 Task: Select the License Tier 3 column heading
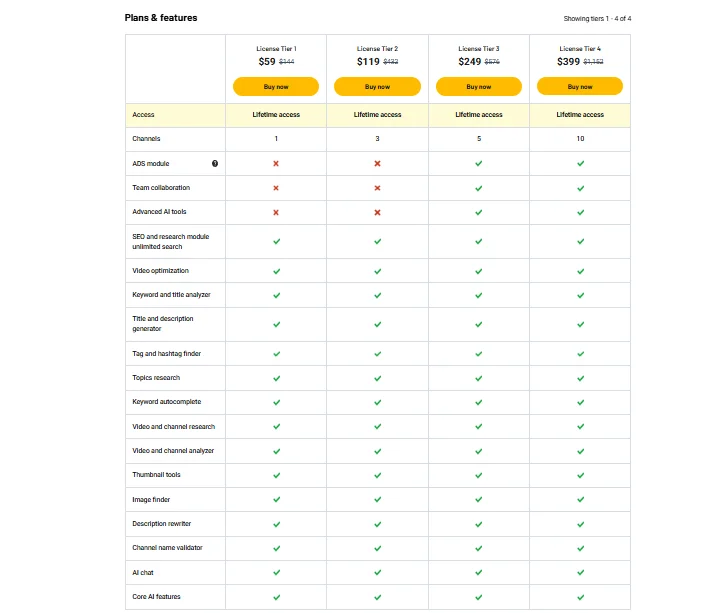(479, 48)
